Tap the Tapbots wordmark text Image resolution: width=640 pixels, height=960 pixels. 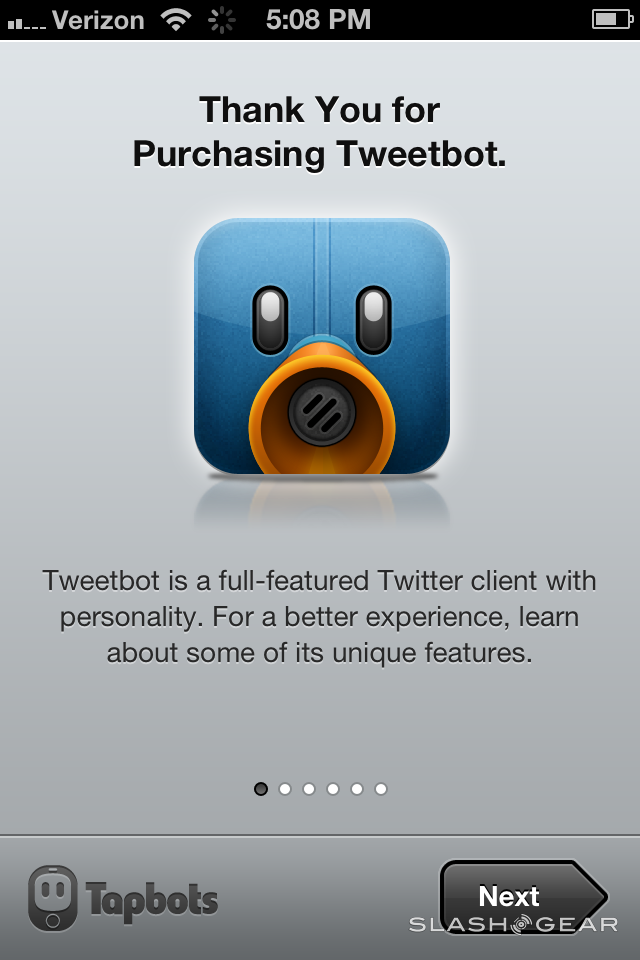click(152, 901)
